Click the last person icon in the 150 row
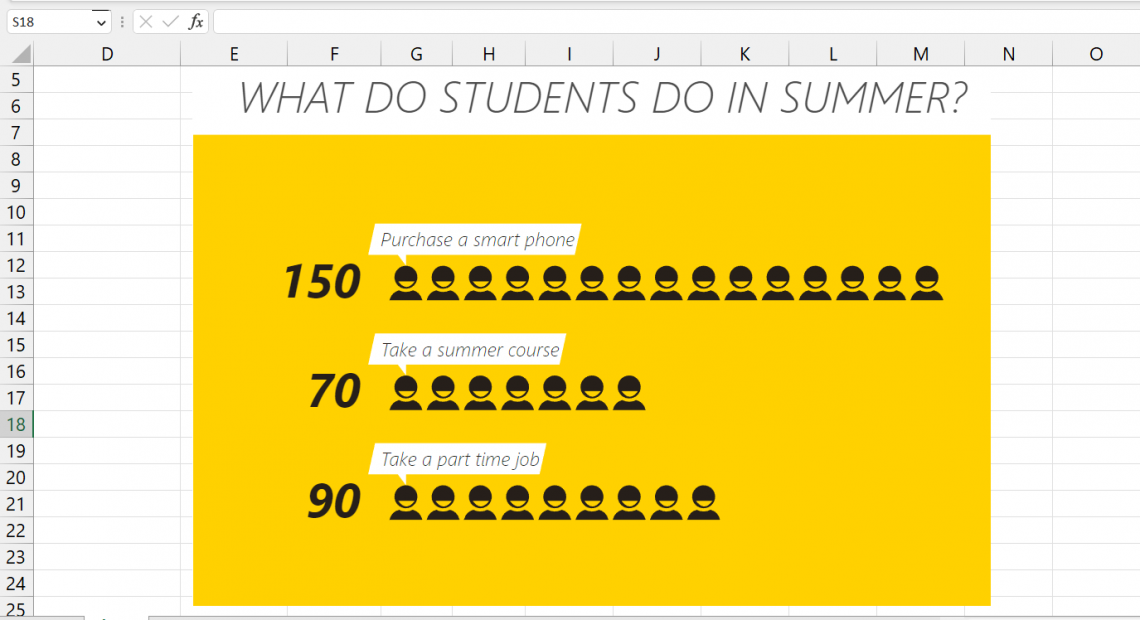 tap(927, 283)
